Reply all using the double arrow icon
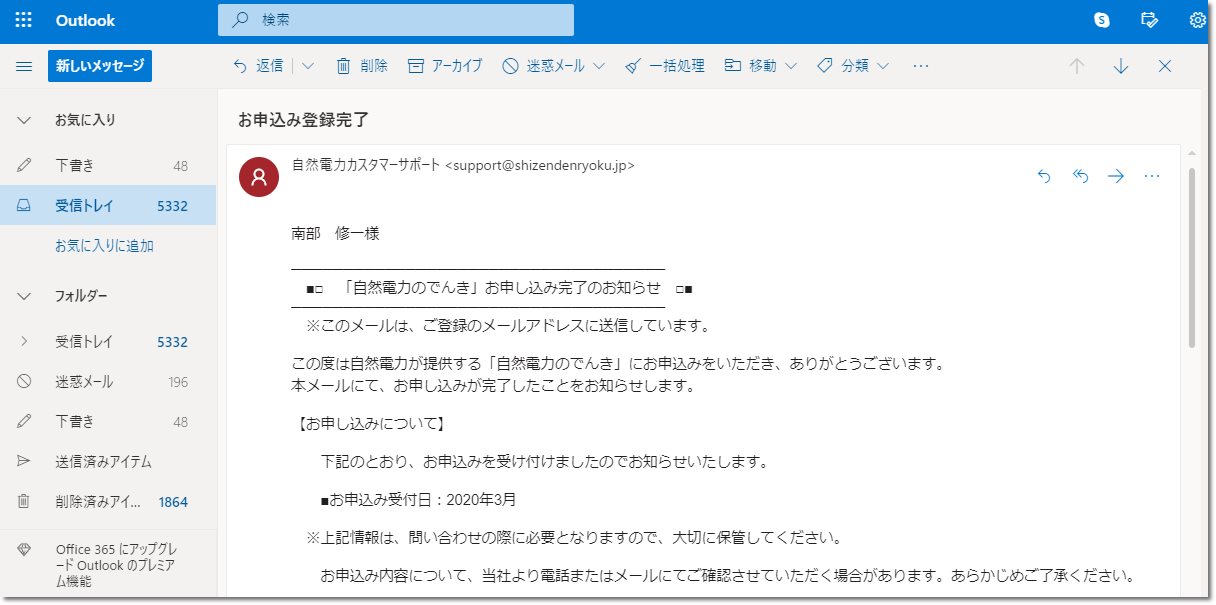 (1080, 176)
